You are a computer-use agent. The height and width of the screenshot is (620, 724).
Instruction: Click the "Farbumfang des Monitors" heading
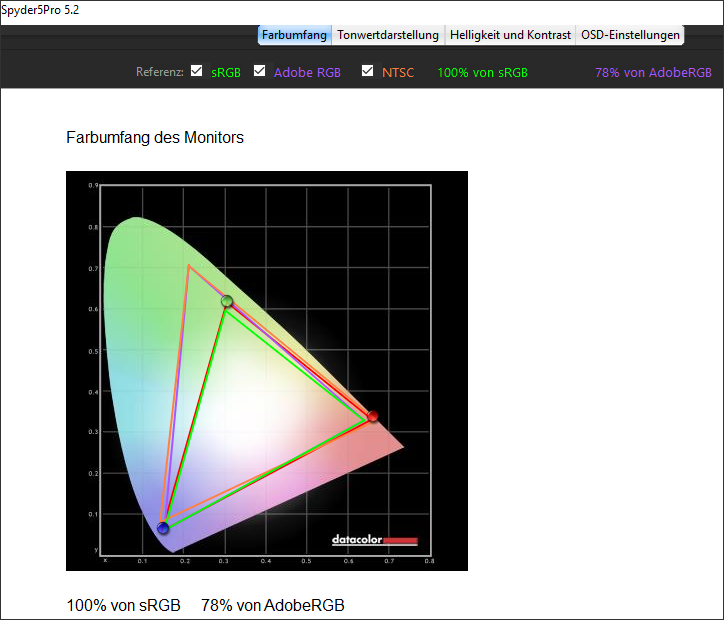coord(155,137)
